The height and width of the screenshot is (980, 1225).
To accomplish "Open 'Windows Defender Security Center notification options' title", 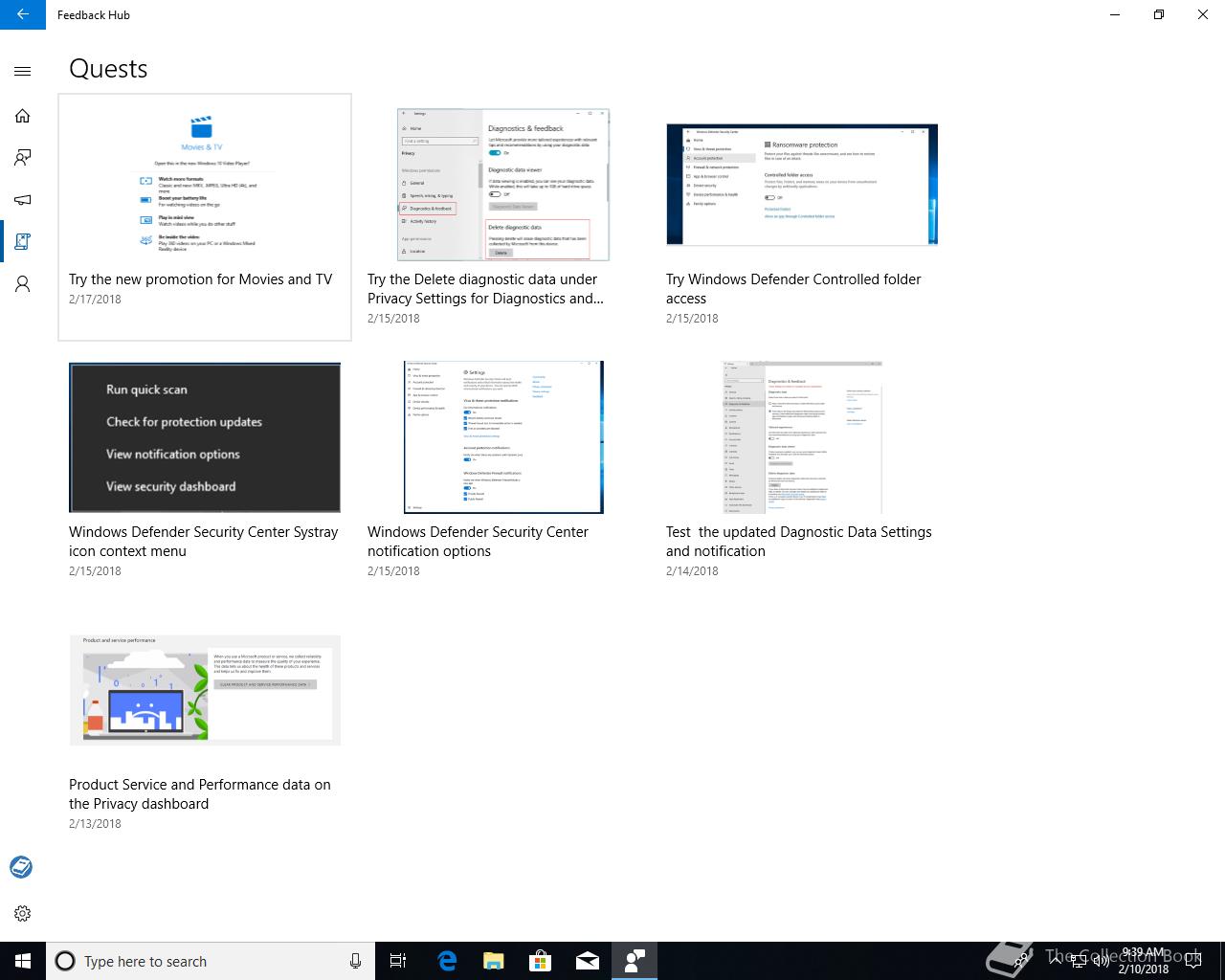I will 478,542.
